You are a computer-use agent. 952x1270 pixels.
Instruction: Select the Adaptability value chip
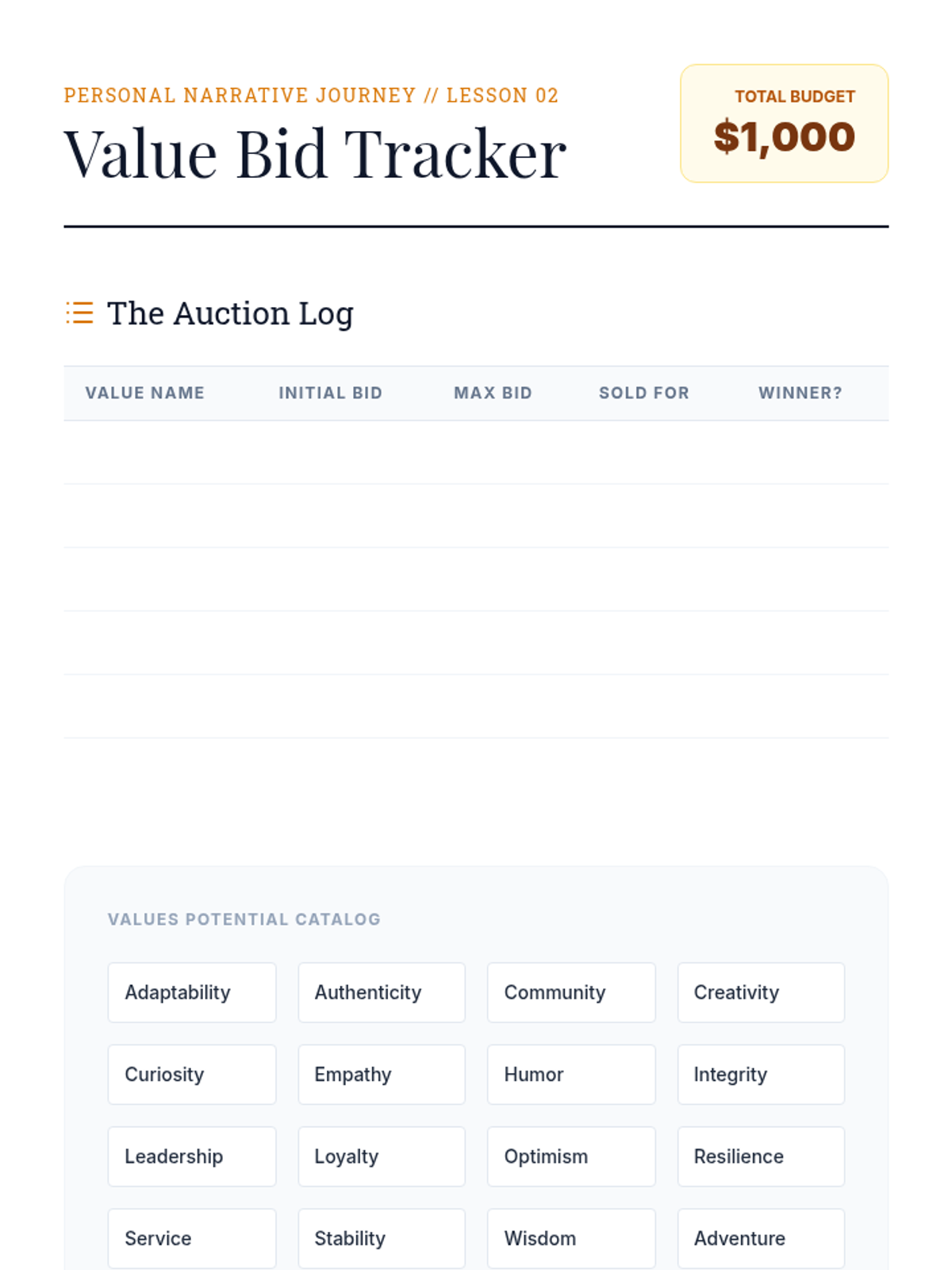tap(192, 992)
